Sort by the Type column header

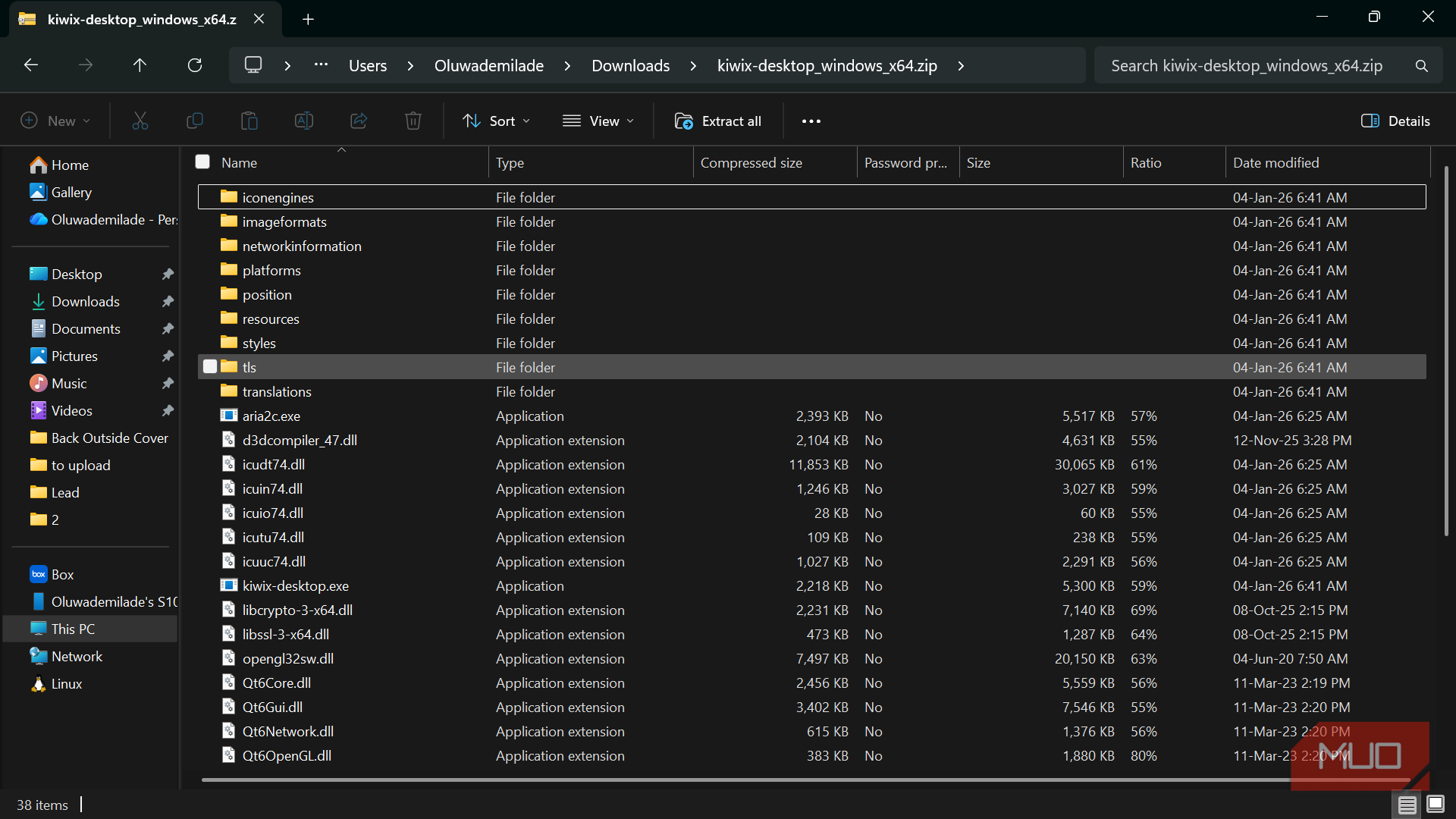[x=591, y=162]
